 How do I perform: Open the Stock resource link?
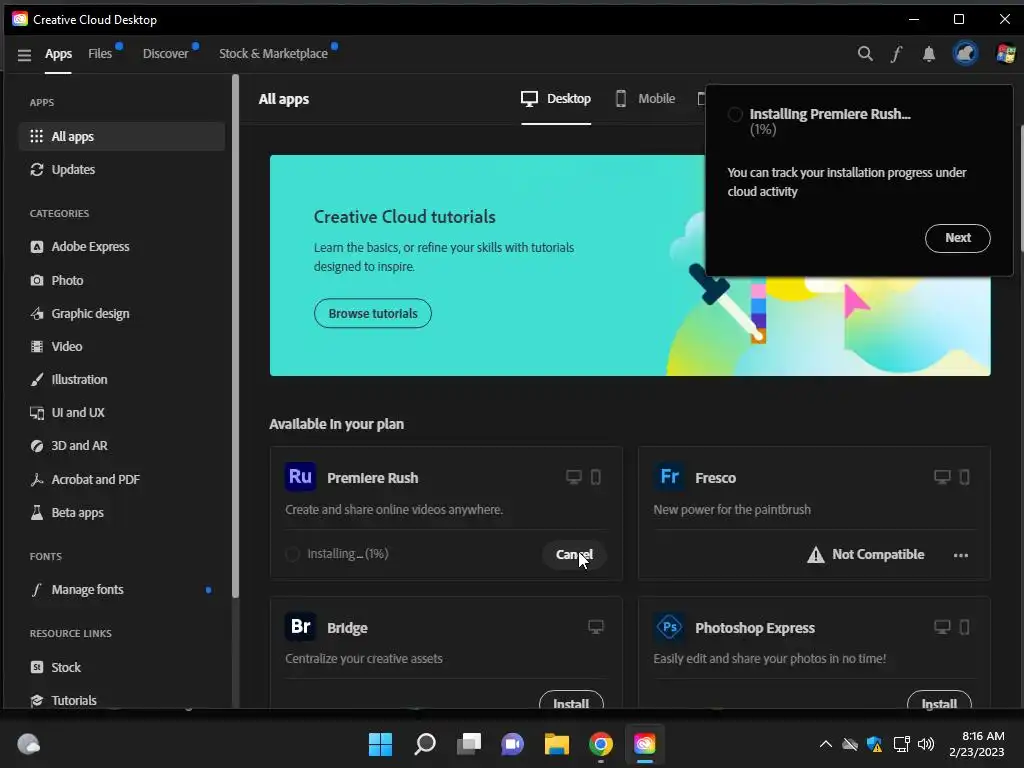(121, 667)
